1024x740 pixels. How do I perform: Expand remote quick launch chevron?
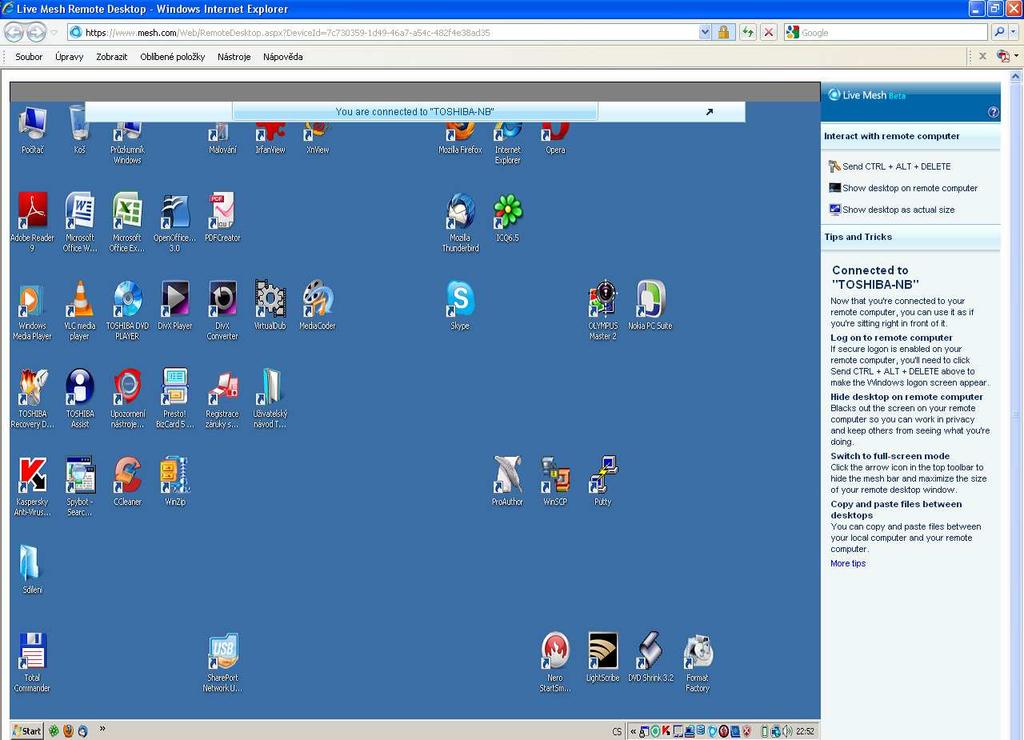click(103, 729)
